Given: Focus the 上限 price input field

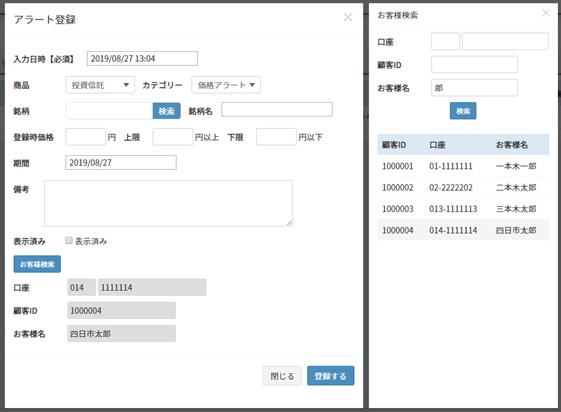Looking at the screenshot, I should coord(173,137).
